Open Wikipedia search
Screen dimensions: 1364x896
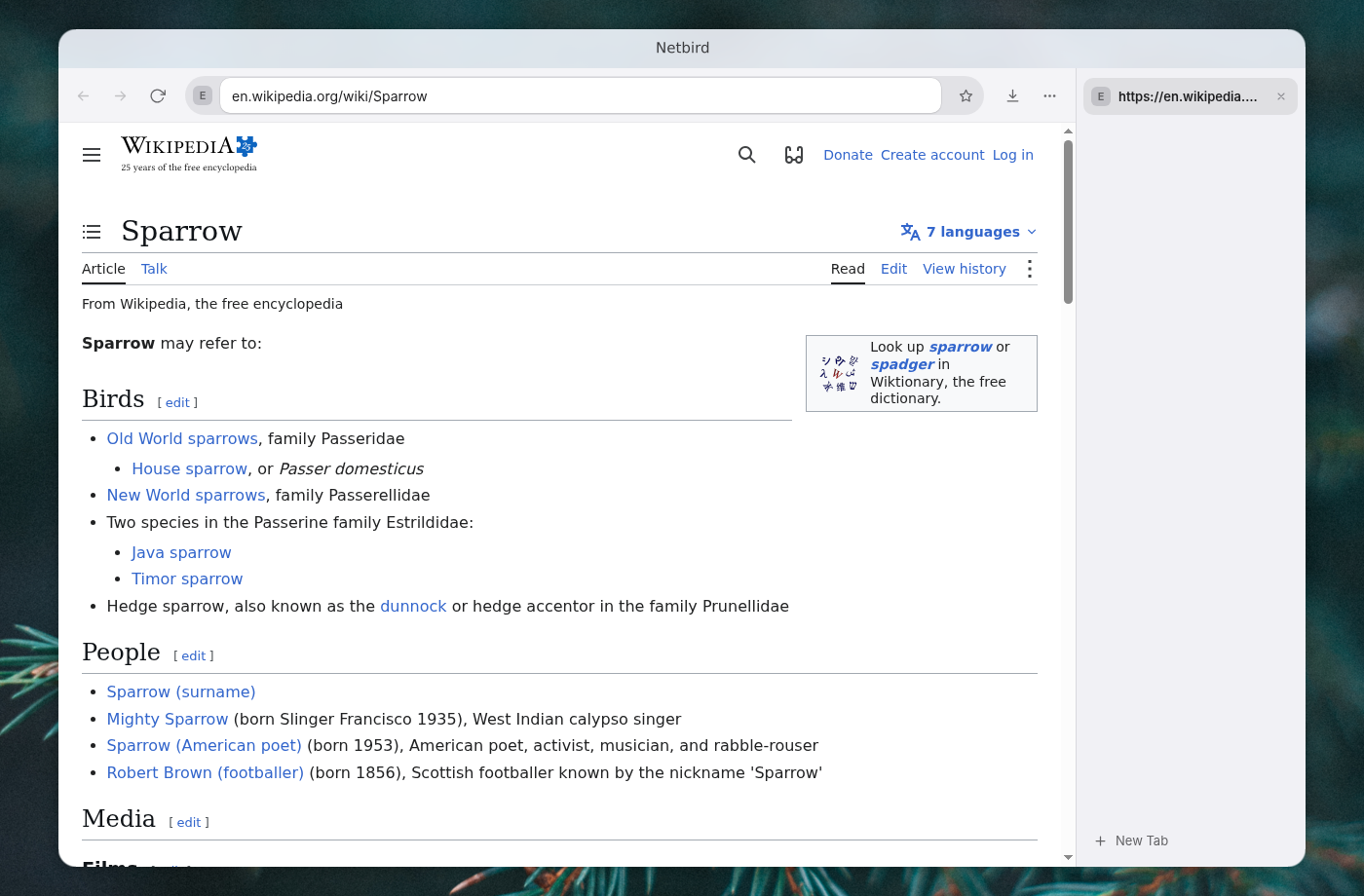pyautogui.click(x=747, y=155)
